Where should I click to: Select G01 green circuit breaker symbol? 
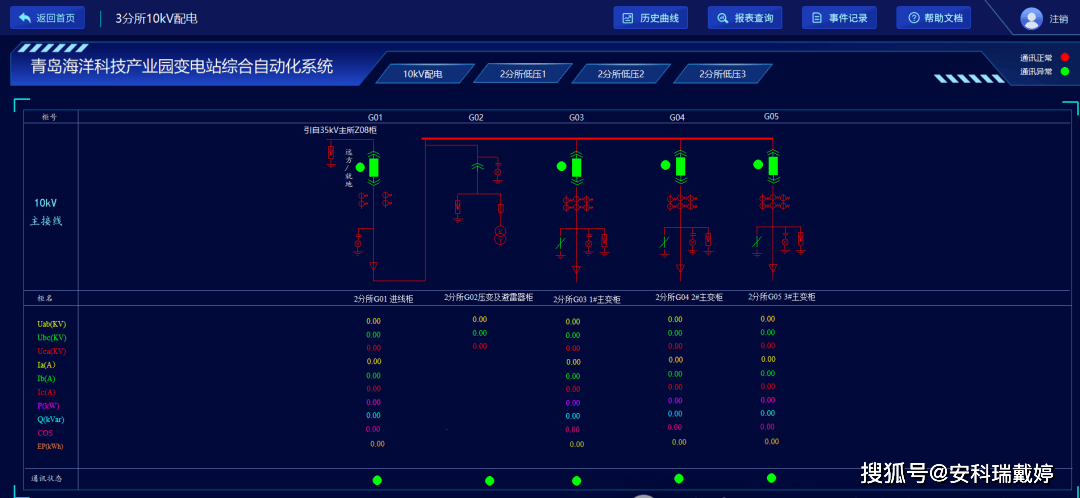pyautogui.click(x=374, y=167)
